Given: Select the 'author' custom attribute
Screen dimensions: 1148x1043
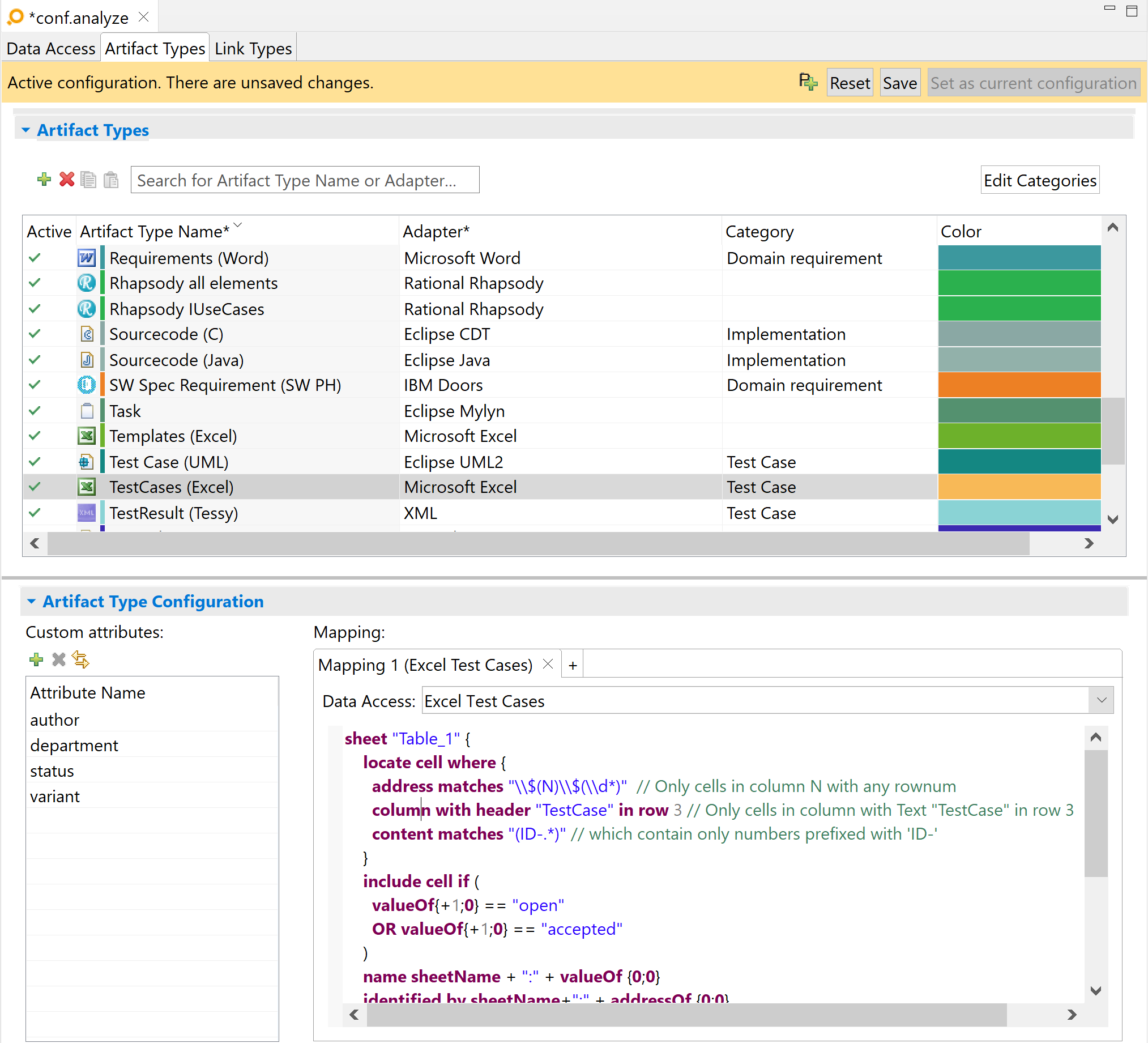Looking at the screenshot, I should click(x=152, y=720).
